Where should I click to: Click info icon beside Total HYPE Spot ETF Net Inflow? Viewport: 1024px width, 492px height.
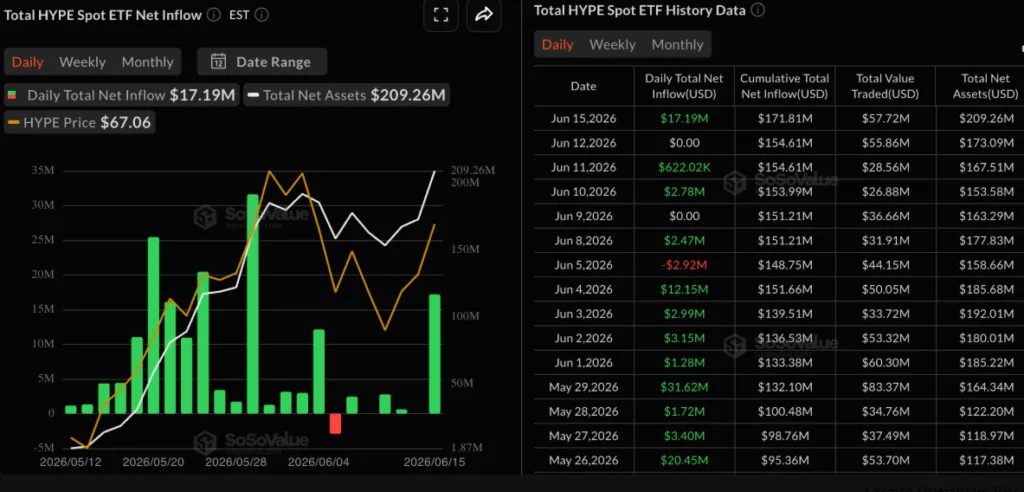click(x=214, y=14)
